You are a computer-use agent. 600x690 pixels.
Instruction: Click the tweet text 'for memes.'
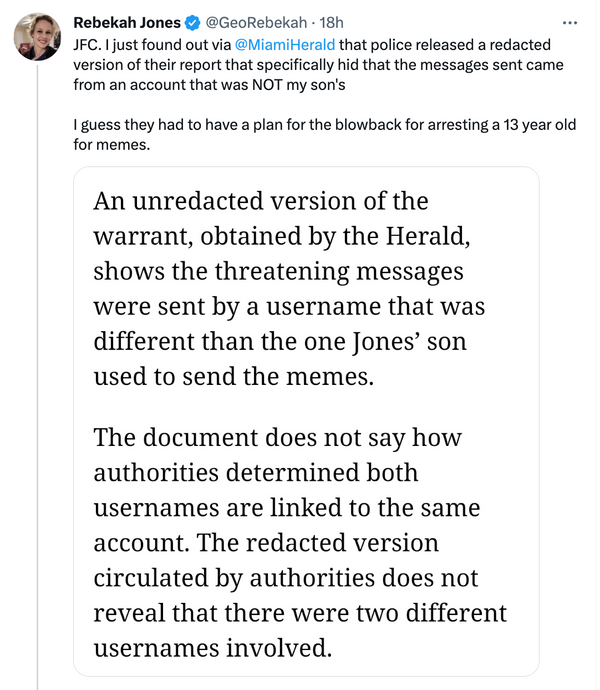click(x=111, y=144)
